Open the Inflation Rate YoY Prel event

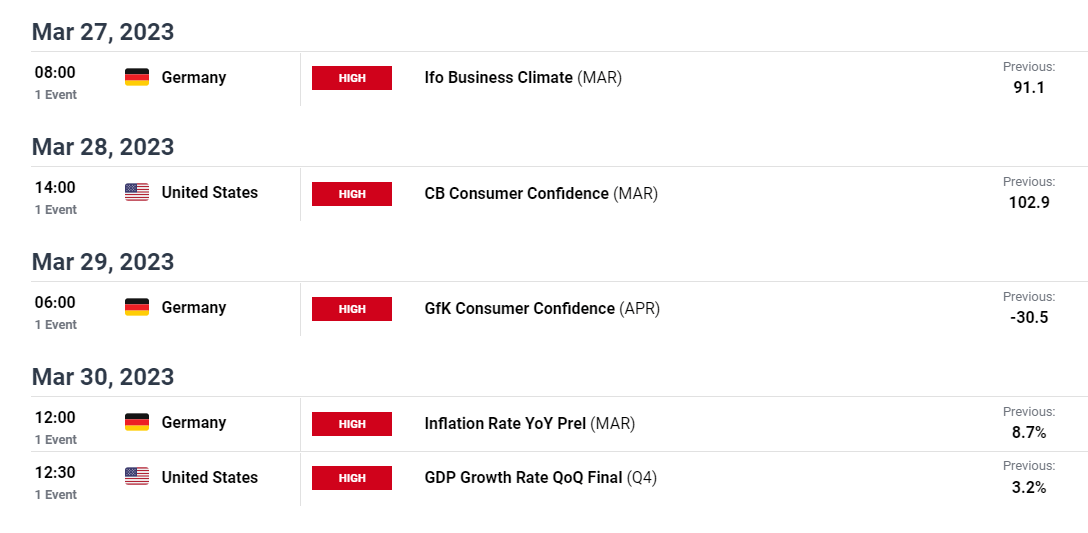click(x=529, y=423)
